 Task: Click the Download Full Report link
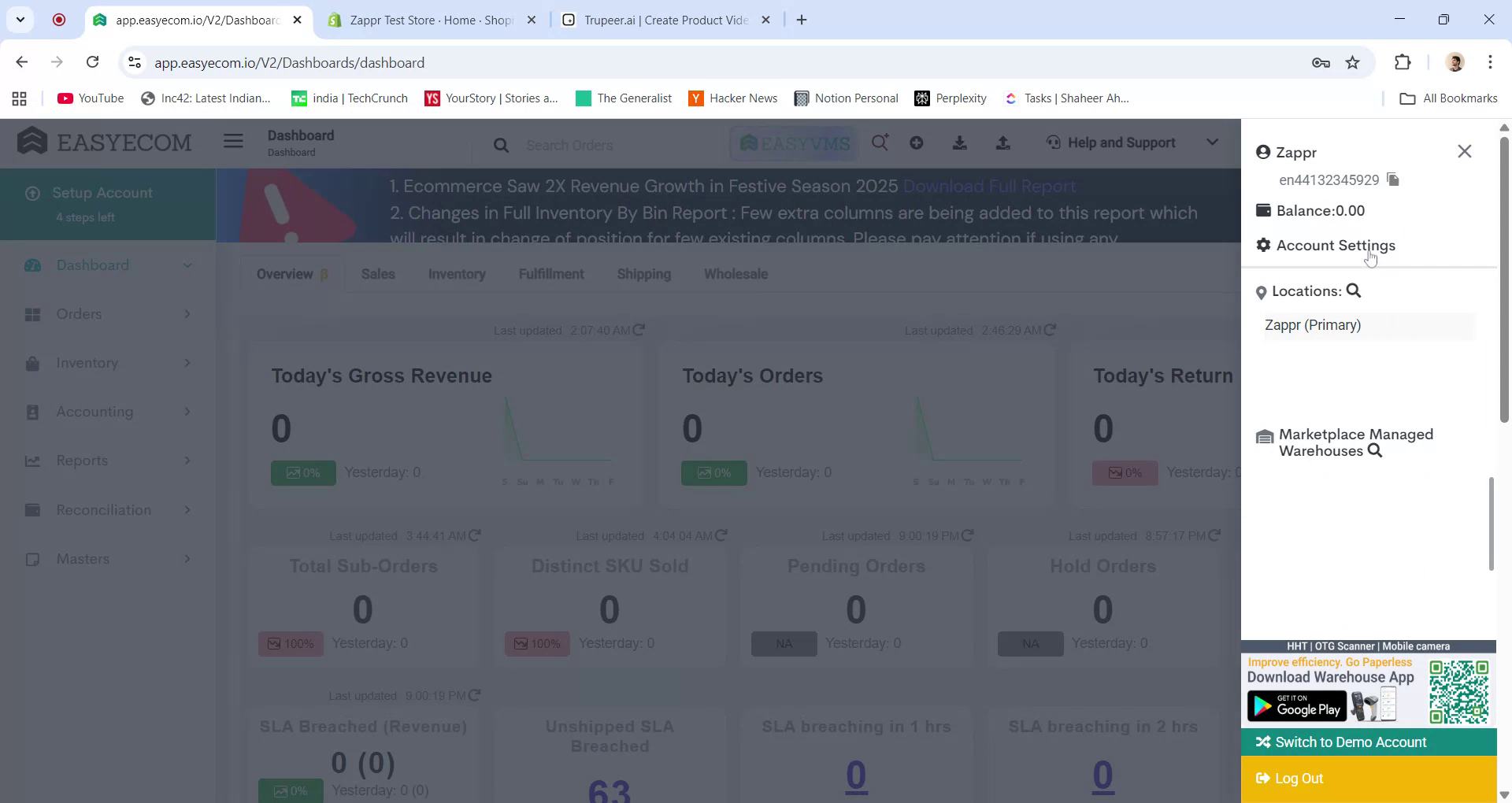point(990,186)
